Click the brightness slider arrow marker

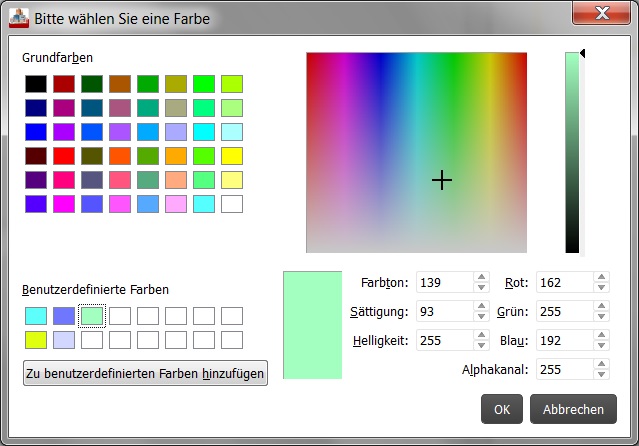[x=583, y=54]
